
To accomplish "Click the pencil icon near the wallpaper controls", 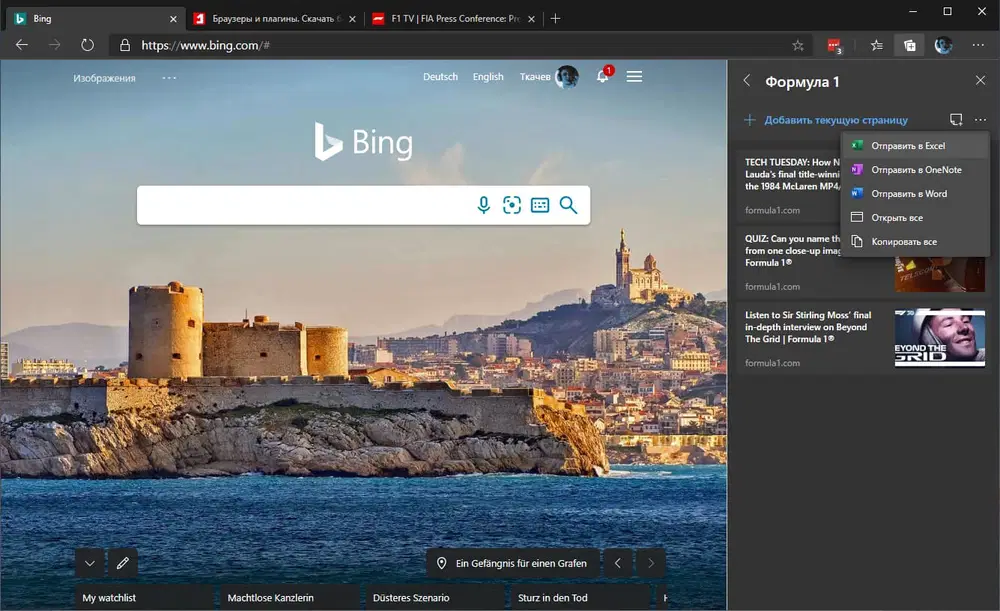I will 122,563.
